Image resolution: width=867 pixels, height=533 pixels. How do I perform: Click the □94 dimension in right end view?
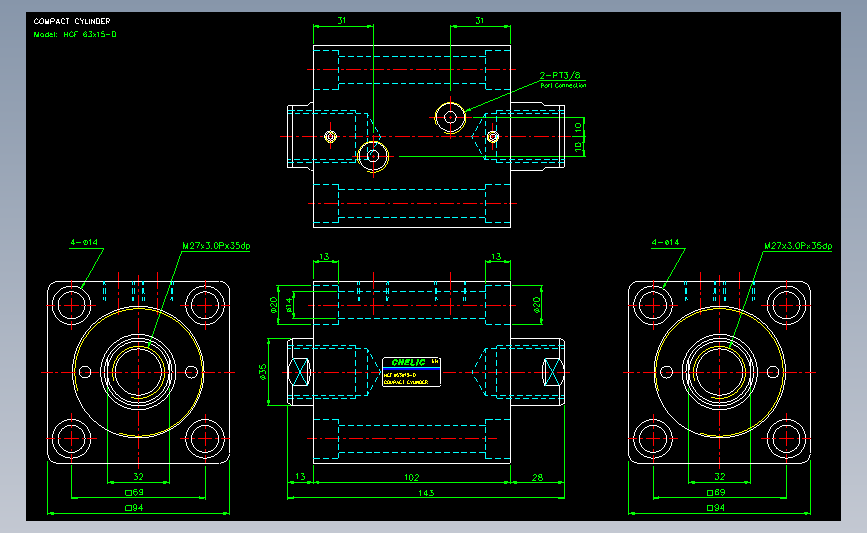pos(716,508)
